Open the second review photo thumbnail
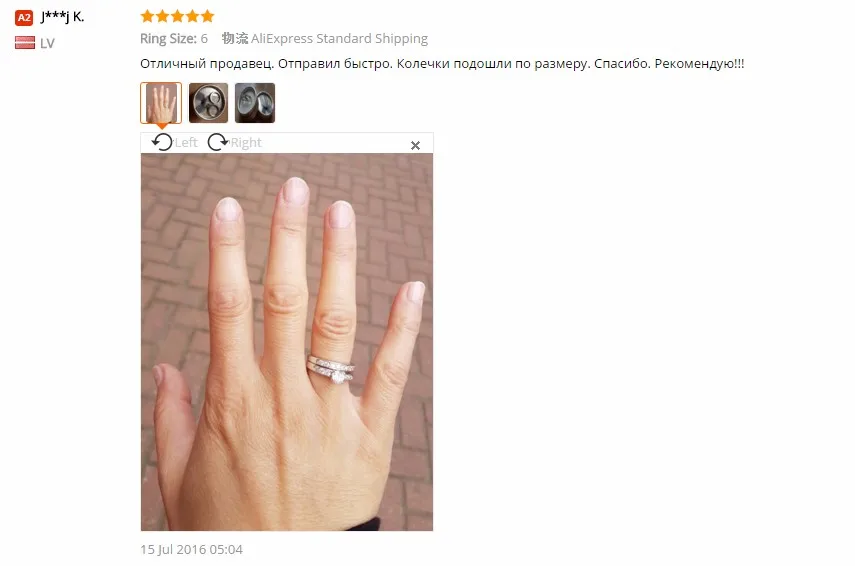Viewport: 855px width, 566px height. pyautogui.click(x=208, y=103)
